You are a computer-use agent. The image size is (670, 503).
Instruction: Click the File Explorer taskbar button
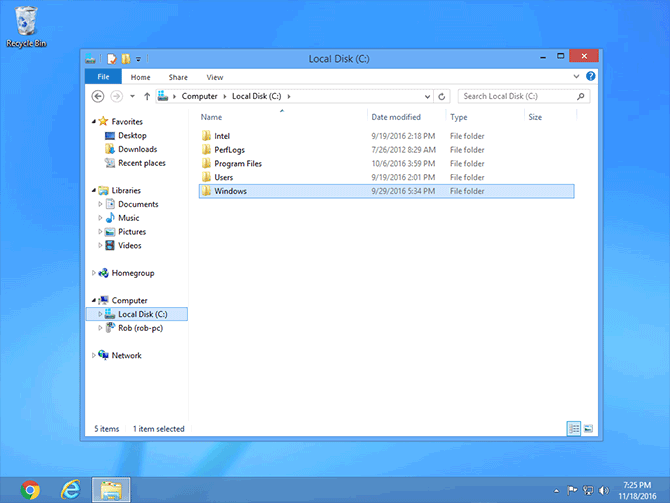click(111, 490)
